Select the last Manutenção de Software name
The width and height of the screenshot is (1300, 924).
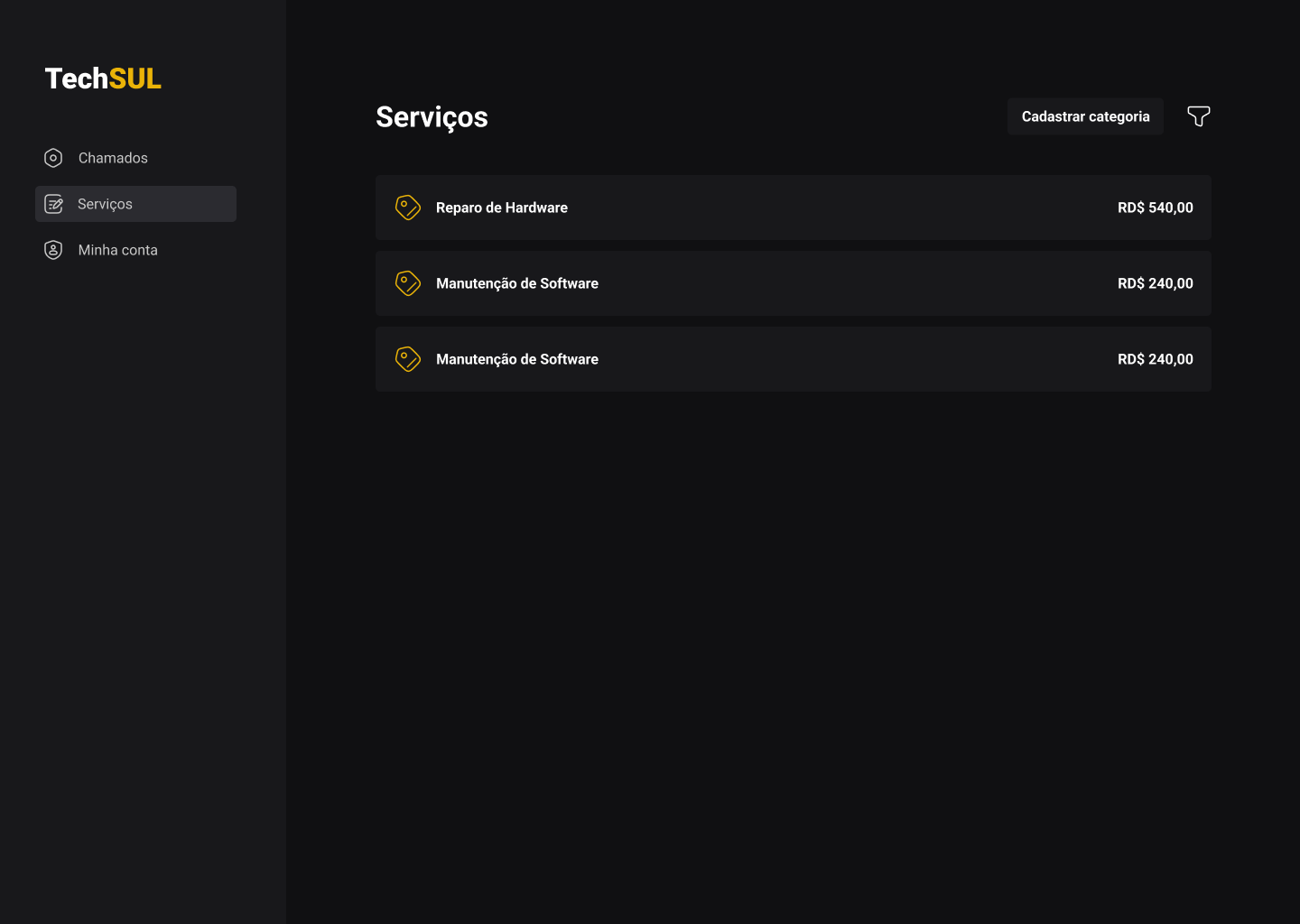517,359
